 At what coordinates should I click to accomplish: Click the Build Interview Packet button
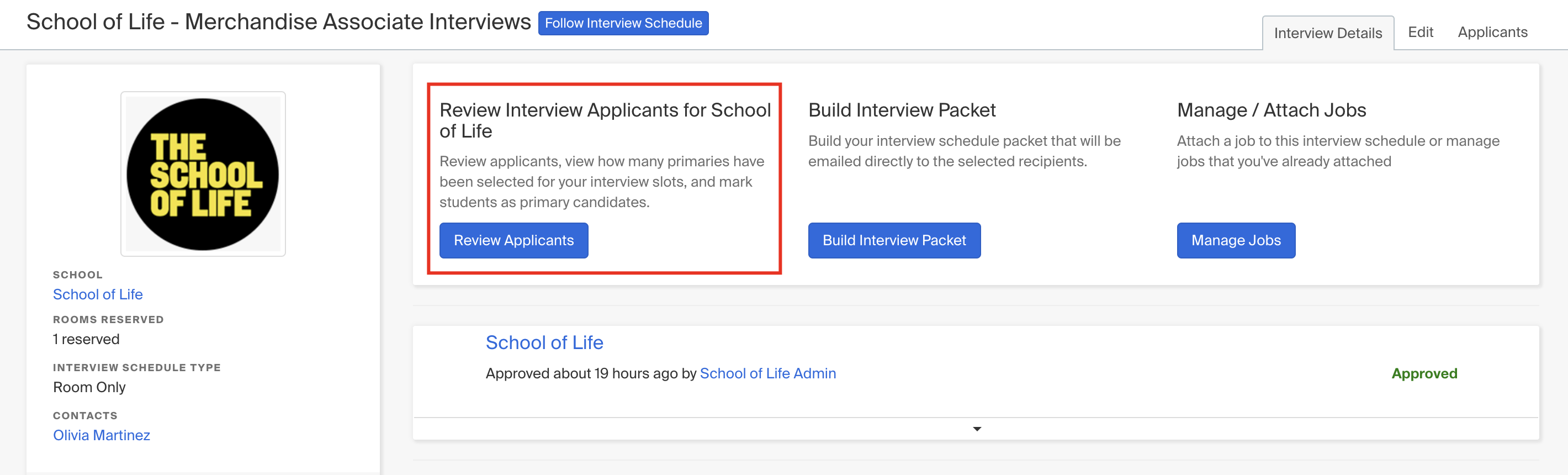point(894,241)
